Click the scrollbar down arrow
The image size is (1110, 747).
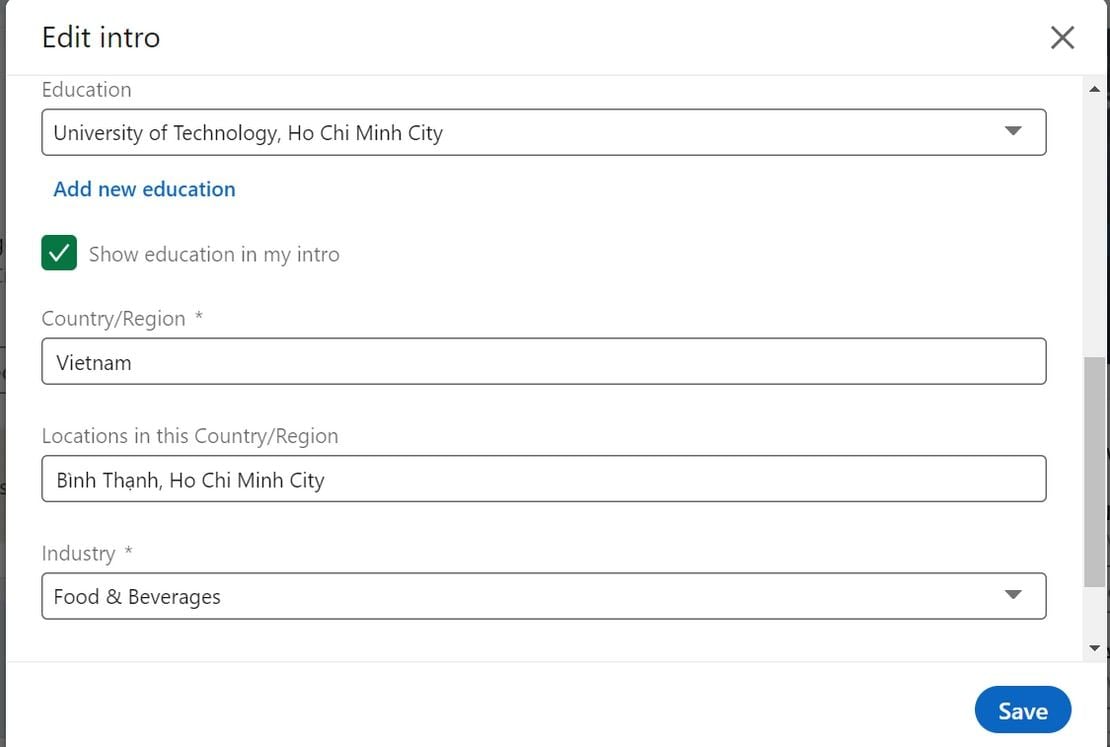(1094, 648)
